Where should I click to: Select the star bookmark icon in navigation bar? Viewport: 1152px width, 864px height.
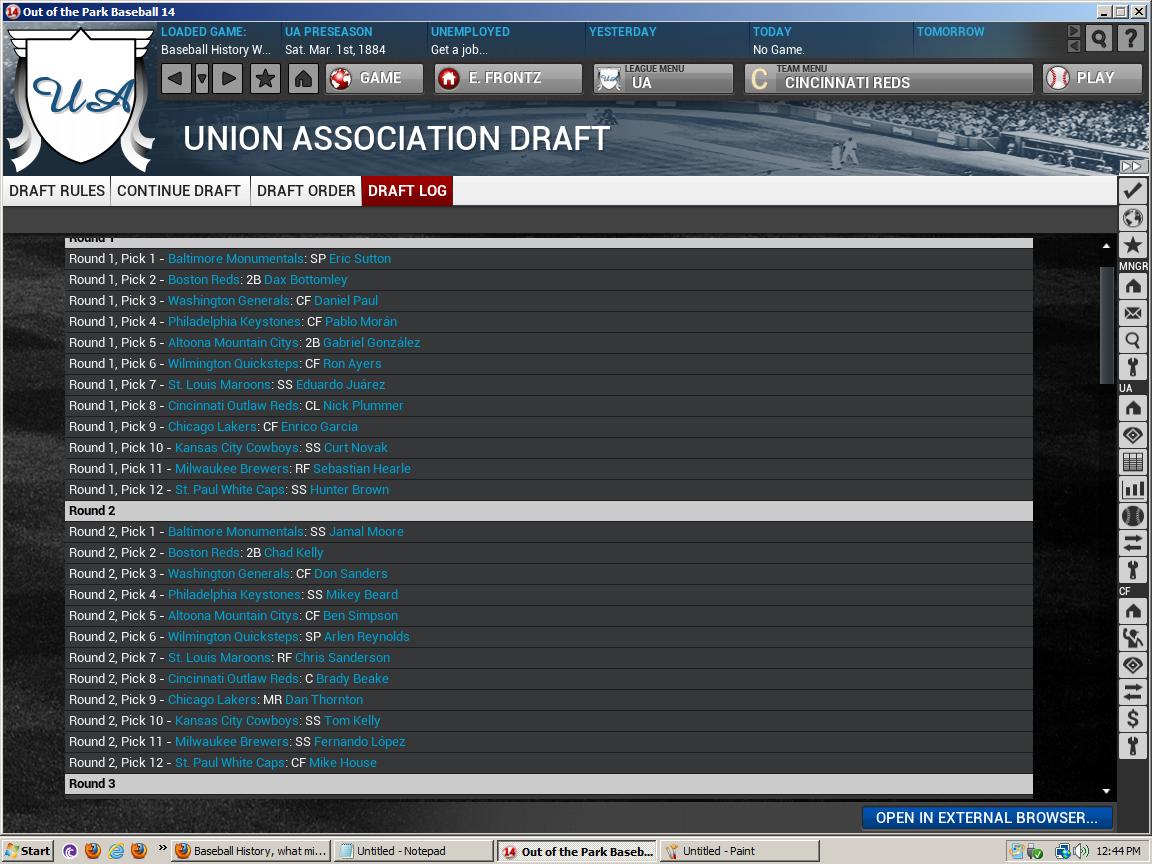click(265, 78)
